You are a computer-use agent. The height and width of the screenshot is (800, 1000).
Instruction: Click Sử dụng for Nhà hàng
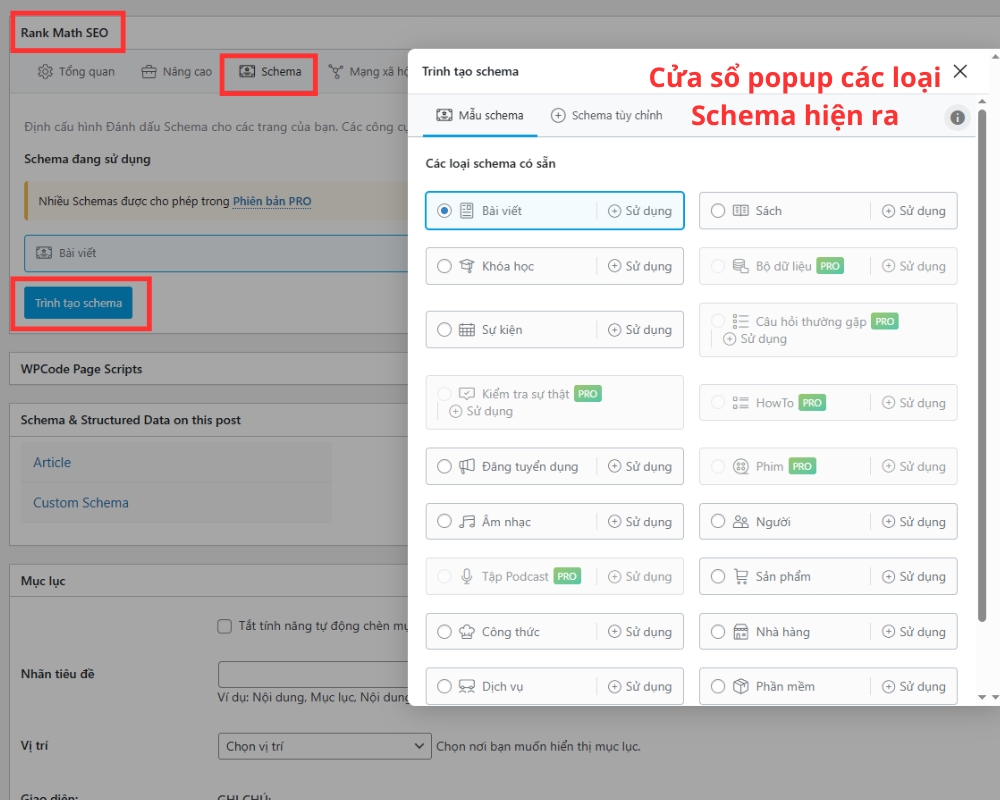point(914,632)
